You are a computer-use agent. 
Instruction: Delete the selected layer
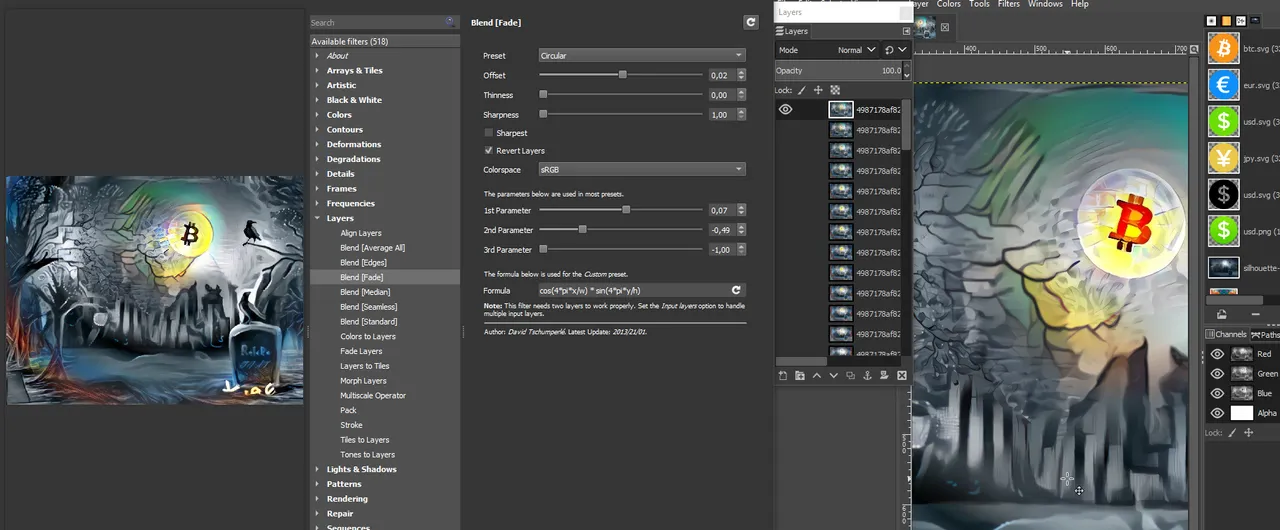pyautogui.click(x=902, y=375)
